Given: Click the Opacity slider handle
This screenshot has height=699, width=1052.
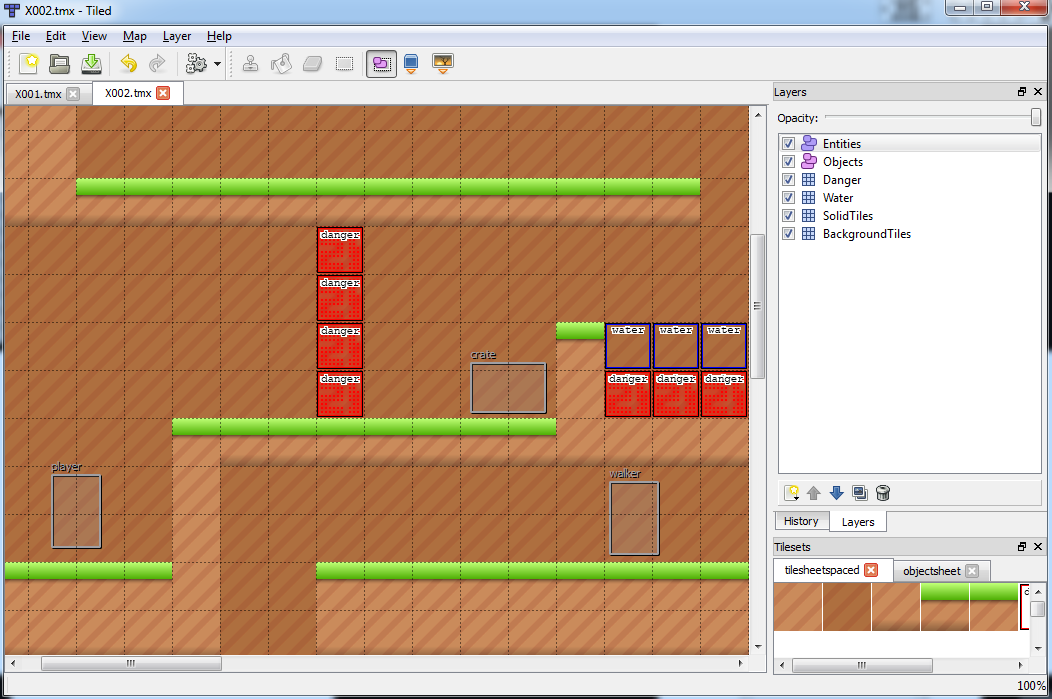Looking at the screenshot, I should tap(1036, 117).
